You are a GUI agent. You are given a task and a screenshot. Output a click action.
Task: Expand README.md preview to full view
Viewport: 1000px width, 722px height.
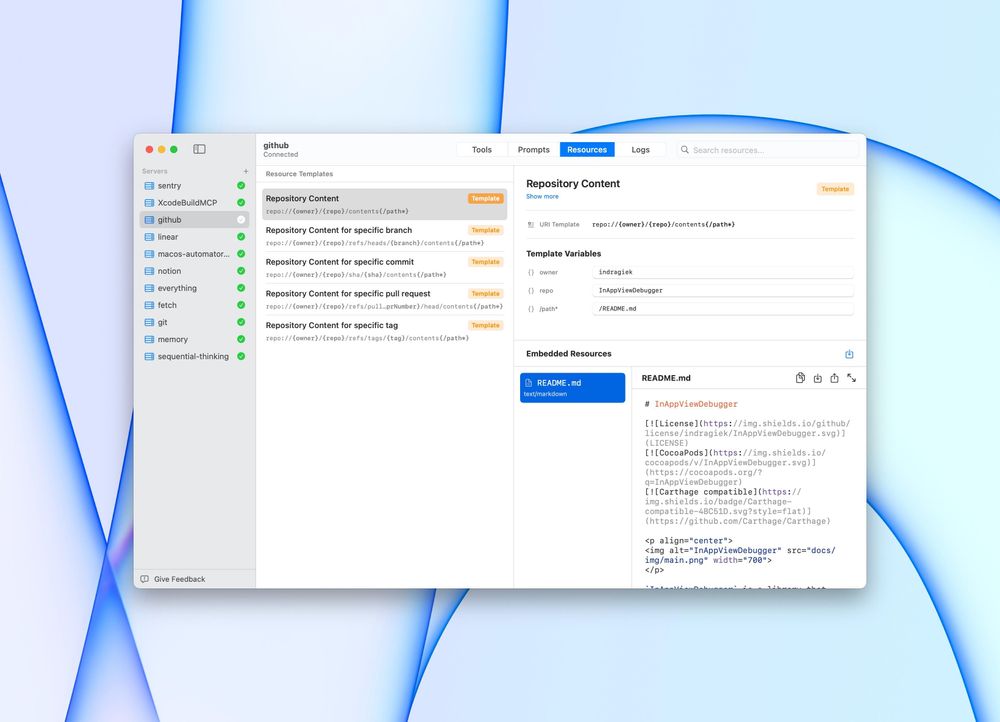(851, 378)
